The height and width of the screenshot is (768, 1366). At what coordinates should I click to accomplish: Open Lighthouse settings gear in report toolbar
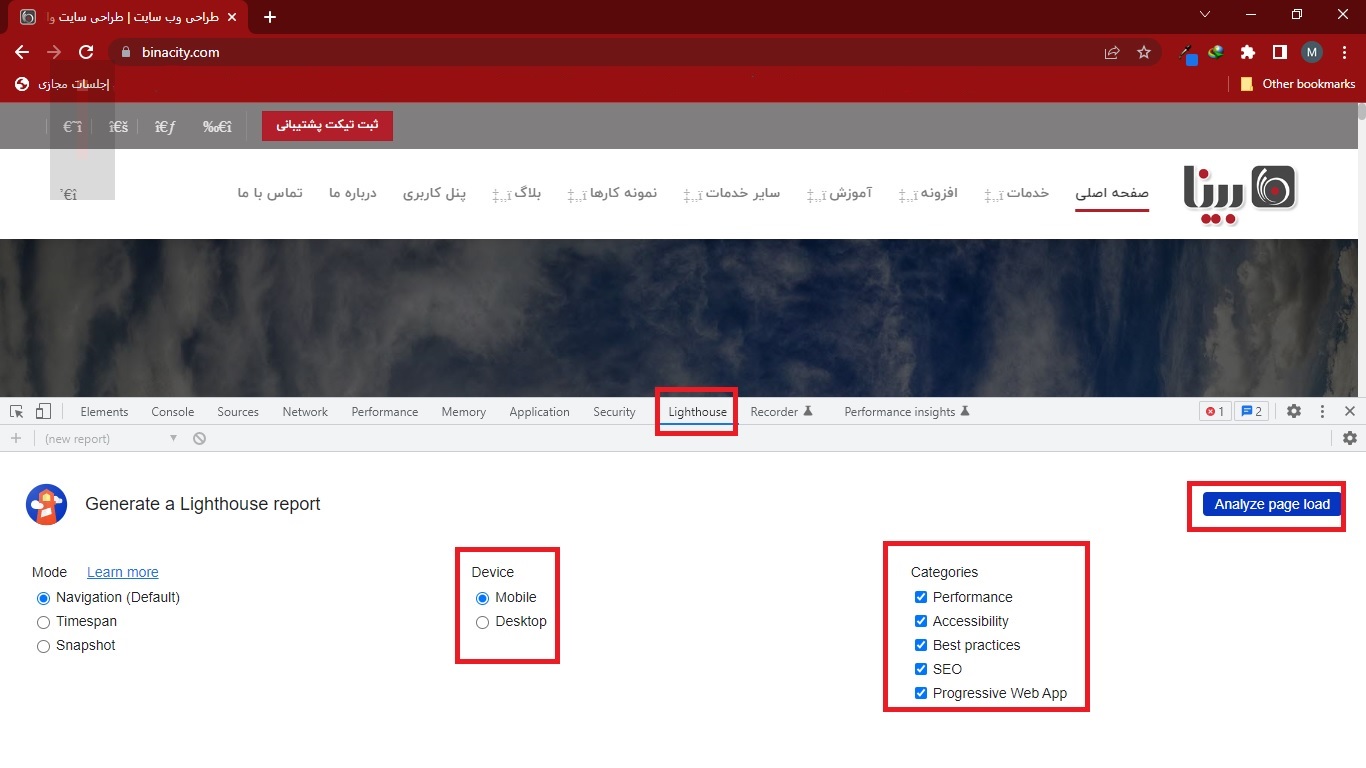(x=1350, y=438)
